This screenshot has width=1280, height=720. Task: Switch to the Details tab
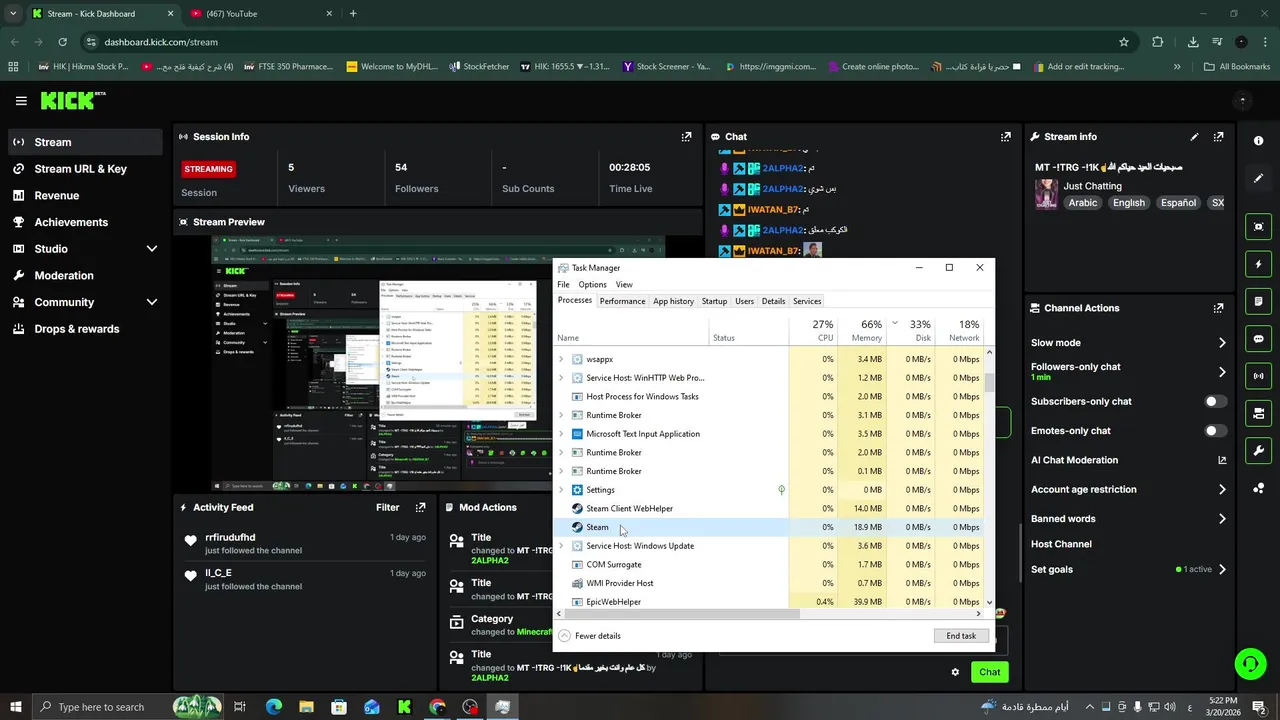click(773, 301)
